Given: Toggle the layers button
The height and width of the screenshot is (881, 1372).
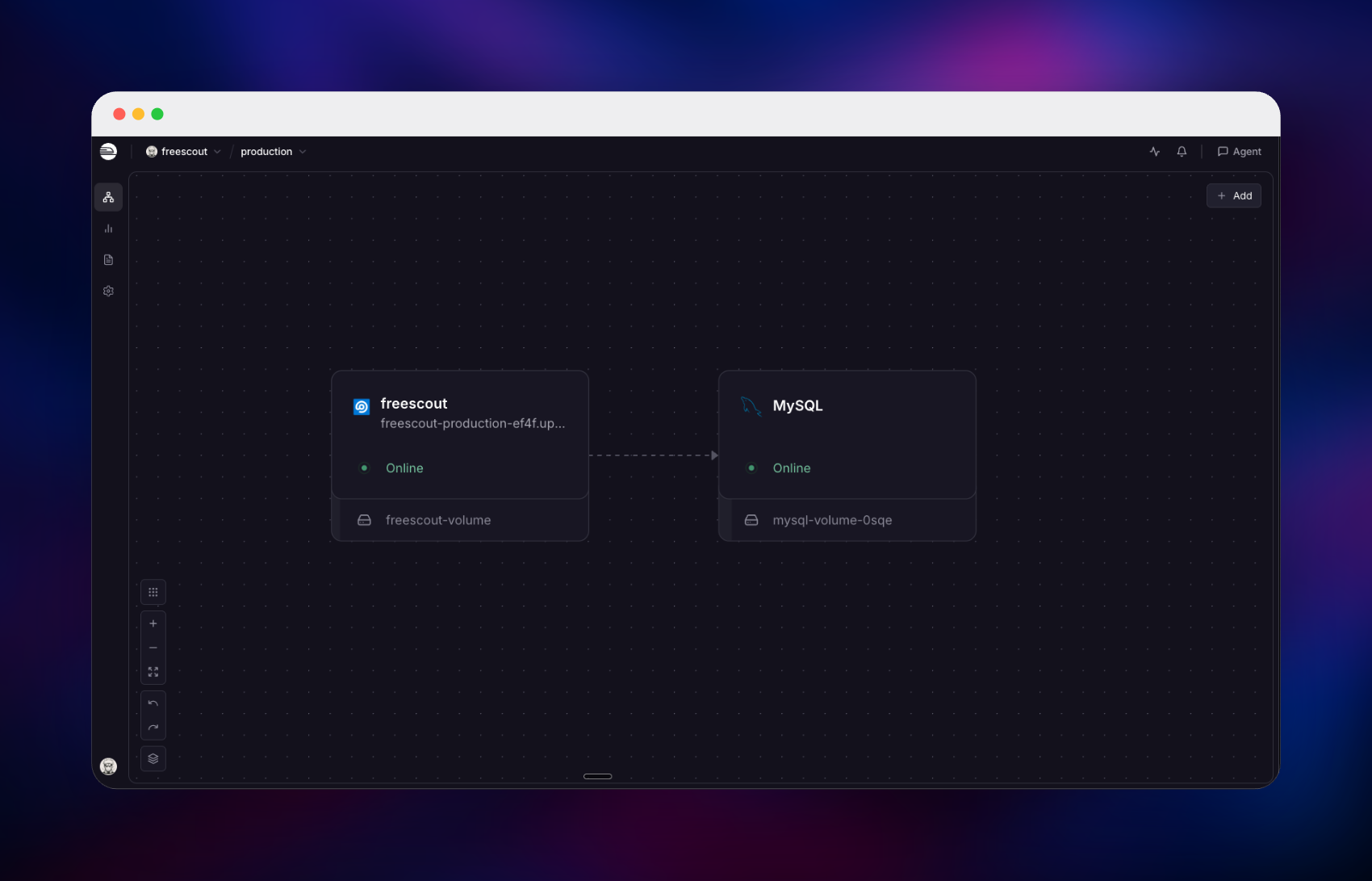Looking at the screenshot, I should (153, 759).
